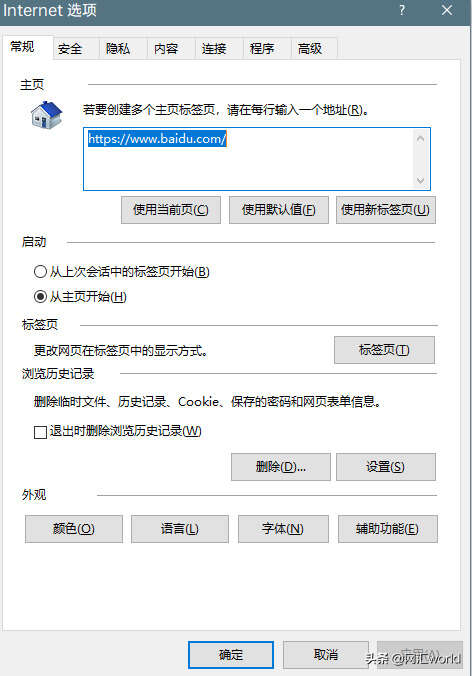
Task: Click 使用新标签页 button
Action: pyautogui.click(x=386, y=210)
